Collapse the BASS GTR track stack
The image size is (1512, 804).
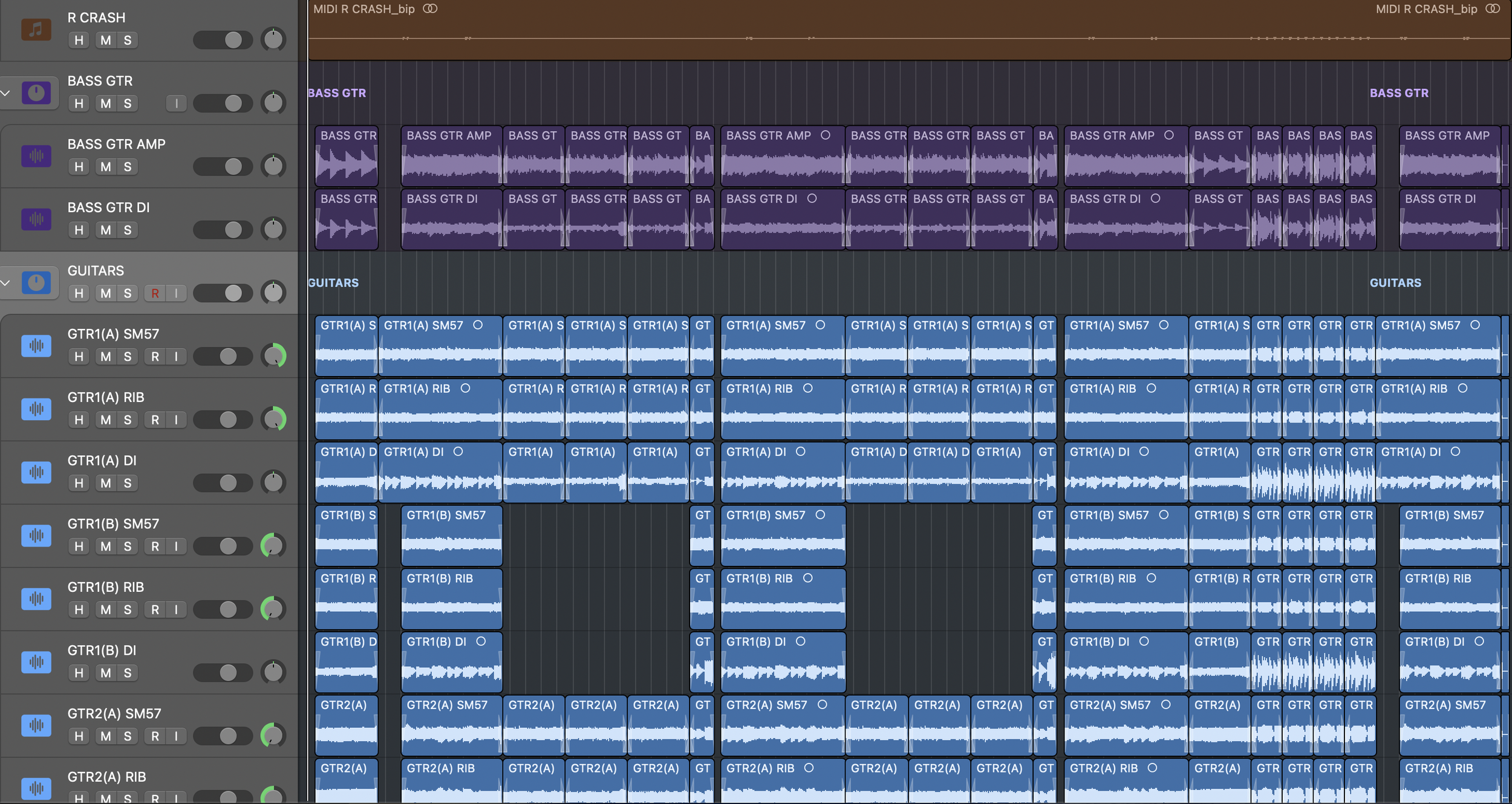point(6,93)
